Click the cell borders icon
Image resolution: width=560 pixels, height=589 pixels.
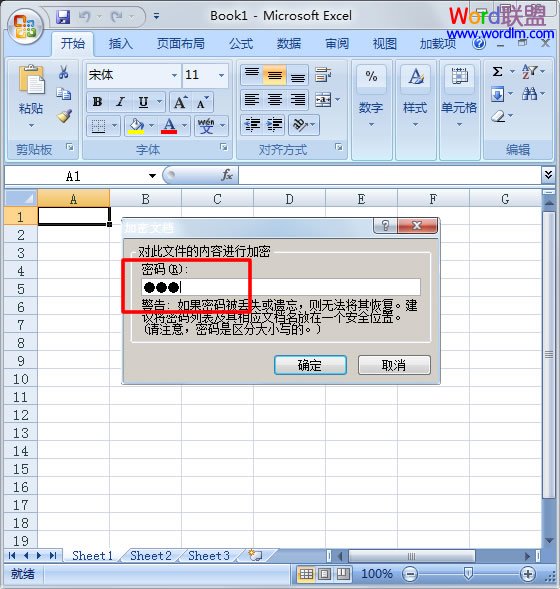(98, 126)
